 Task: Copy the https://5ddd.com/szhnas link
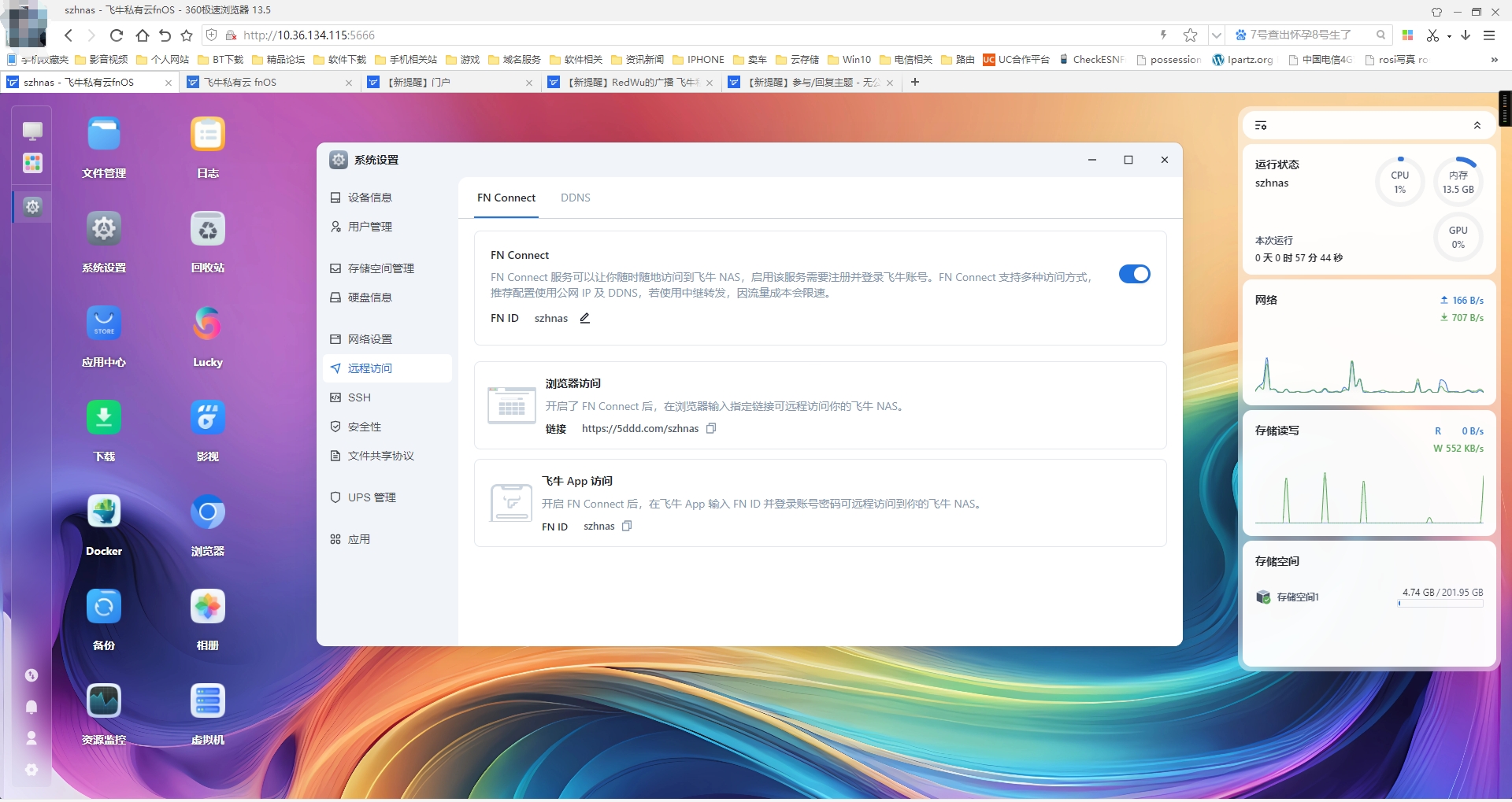[711, 428]
